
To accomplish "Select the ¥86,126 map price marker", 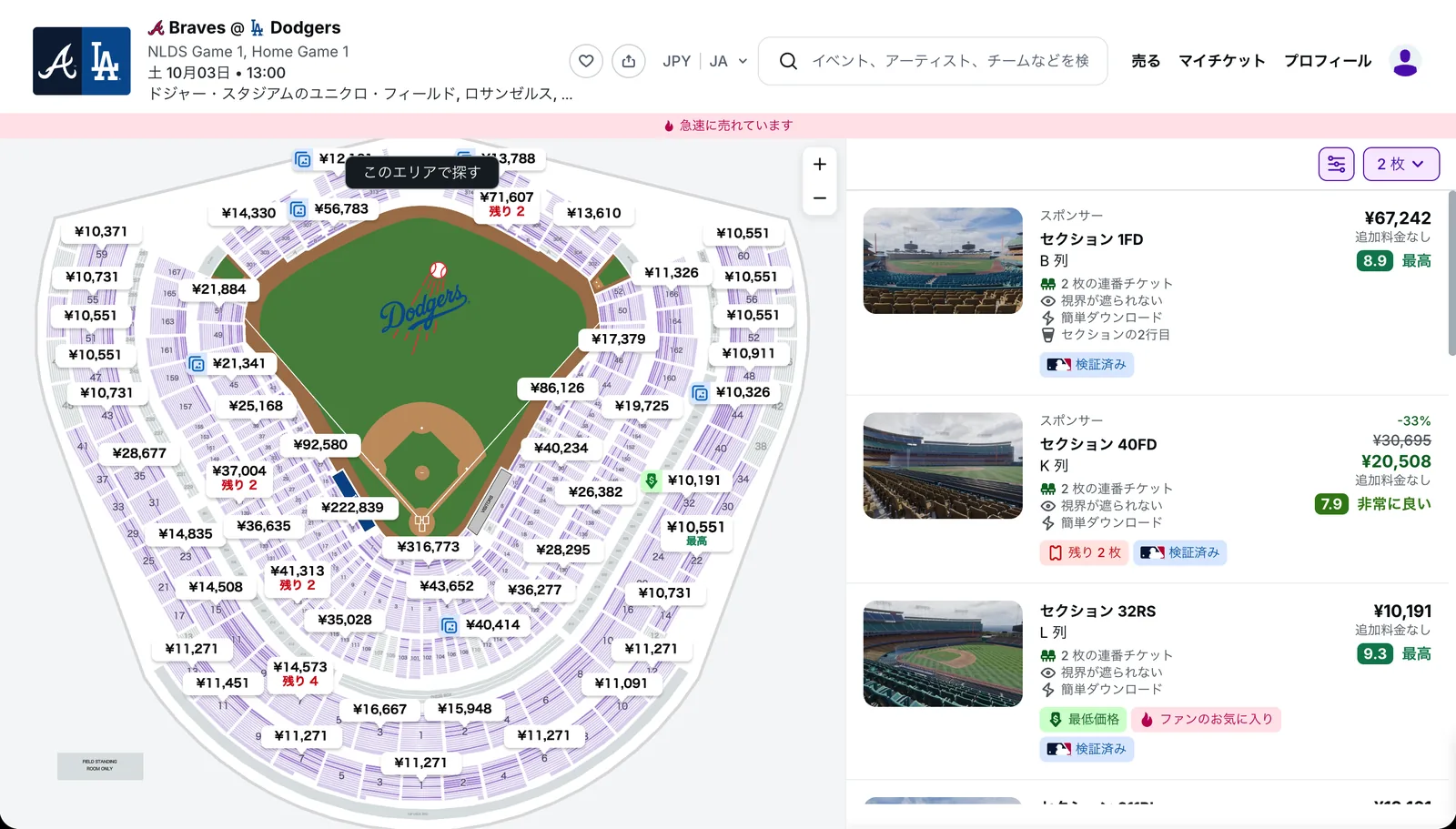I will point(558,388).
